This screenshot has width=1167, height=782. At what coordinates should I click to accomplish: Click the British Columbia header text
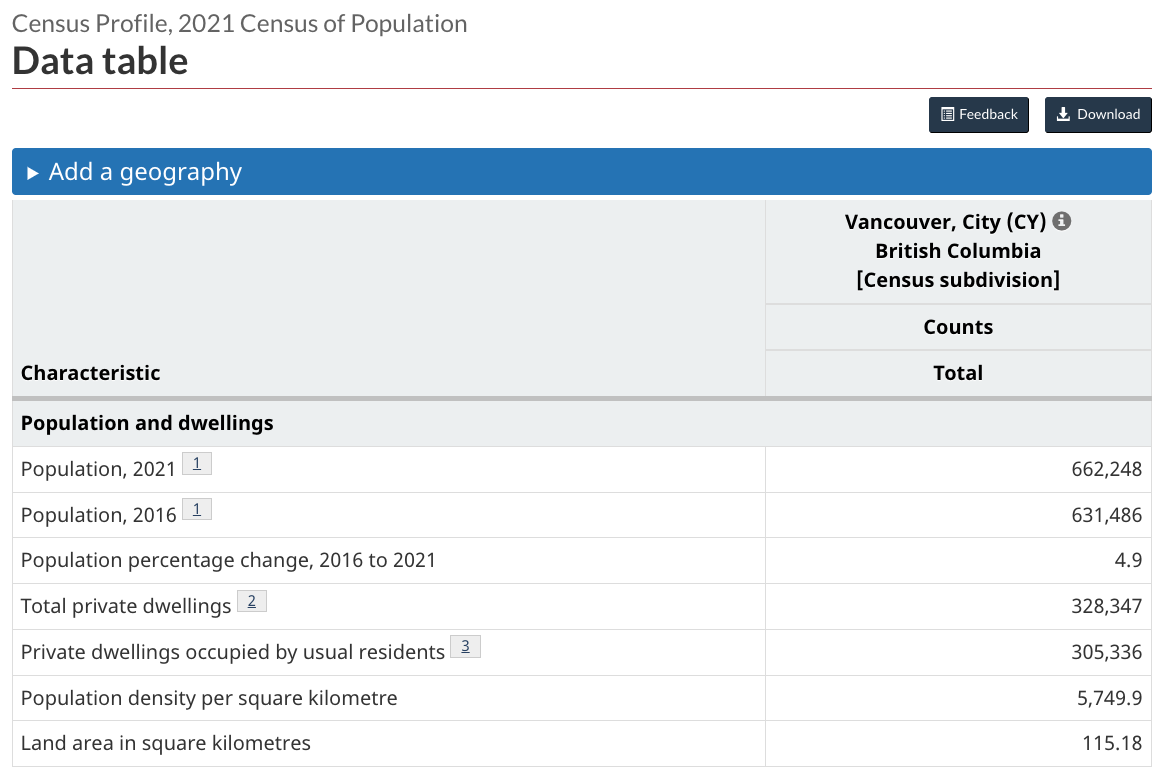click(958, 251)
